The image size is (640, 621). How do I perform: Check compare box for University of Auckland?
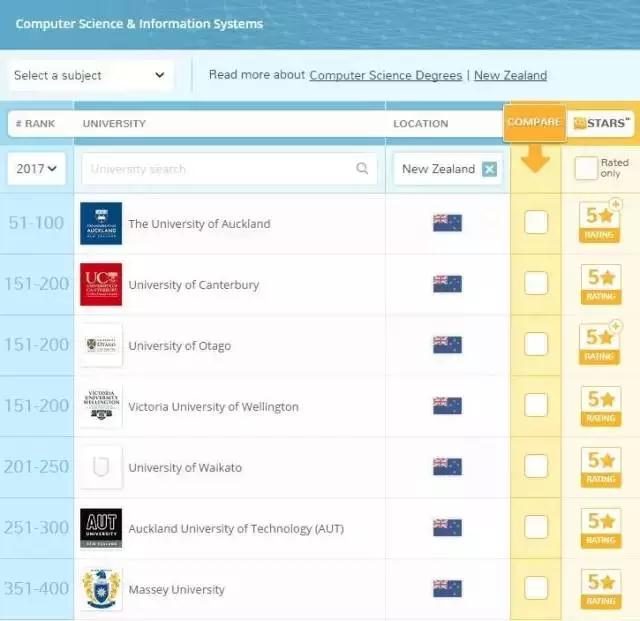pos(536,222)
